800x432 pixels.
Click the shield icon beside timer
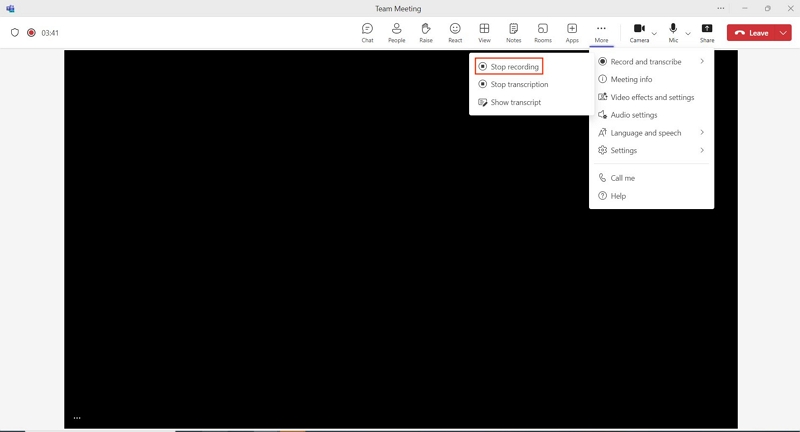(15, 33)
